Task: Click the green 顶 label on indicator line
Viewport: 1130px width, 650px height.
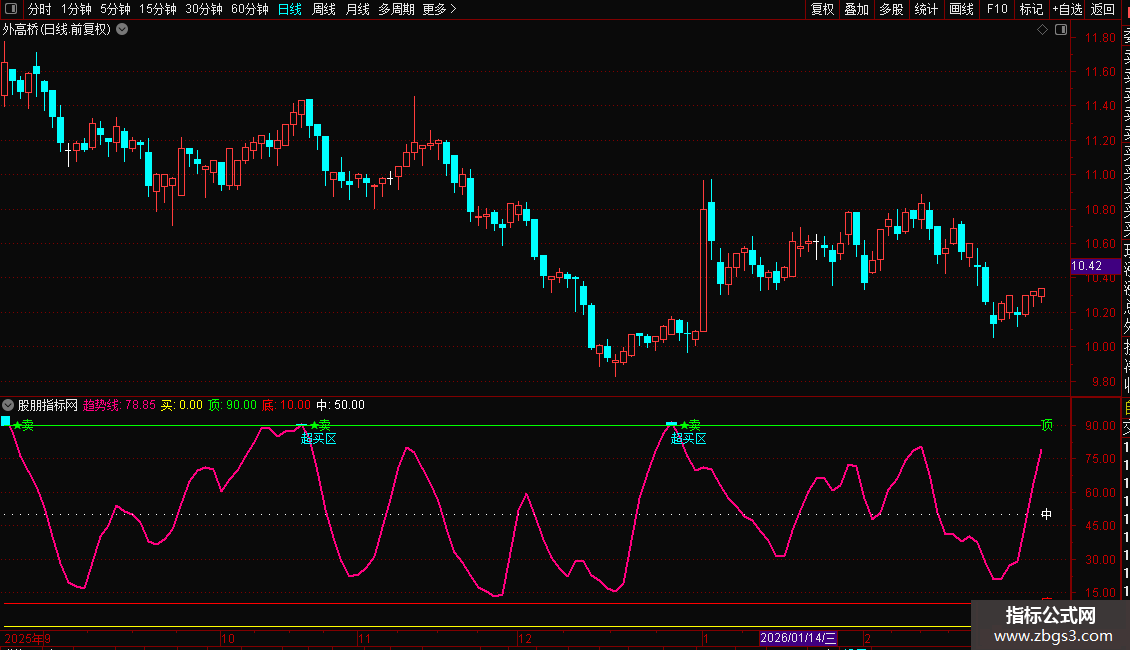Action: point(1046,425)
